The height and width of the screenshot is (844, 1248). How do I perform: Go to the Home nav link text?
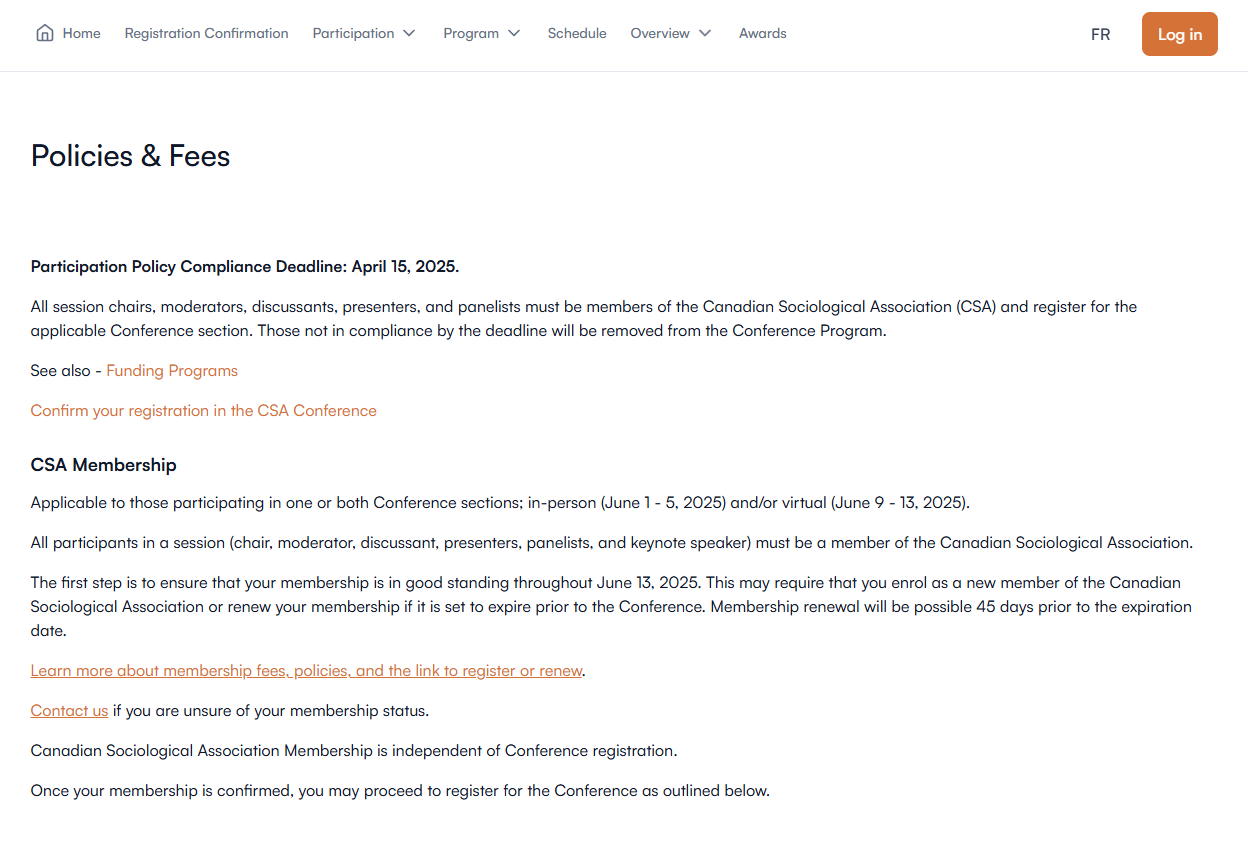(81, 33)
